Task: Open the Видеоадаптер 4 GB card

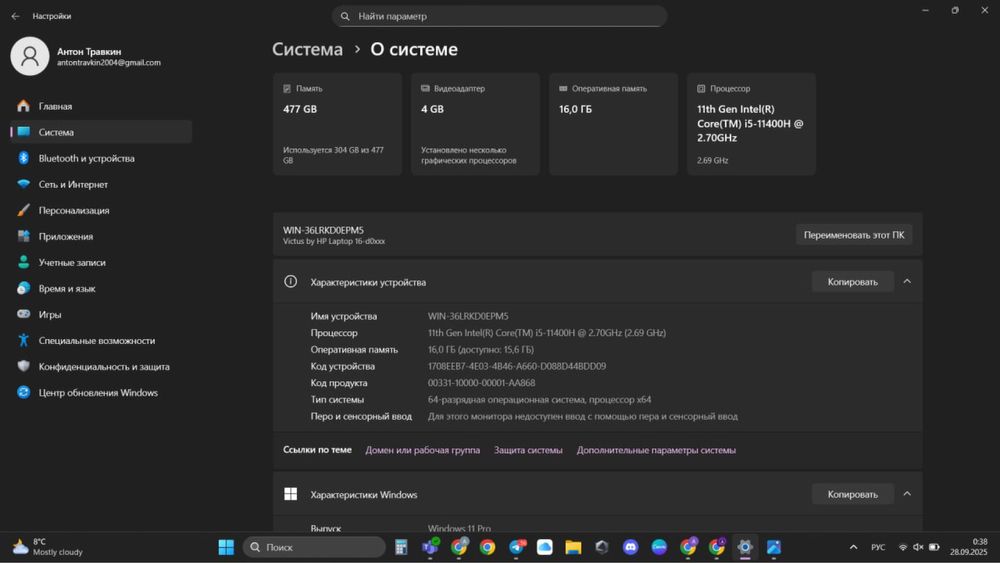Action: tap(475, 124)
